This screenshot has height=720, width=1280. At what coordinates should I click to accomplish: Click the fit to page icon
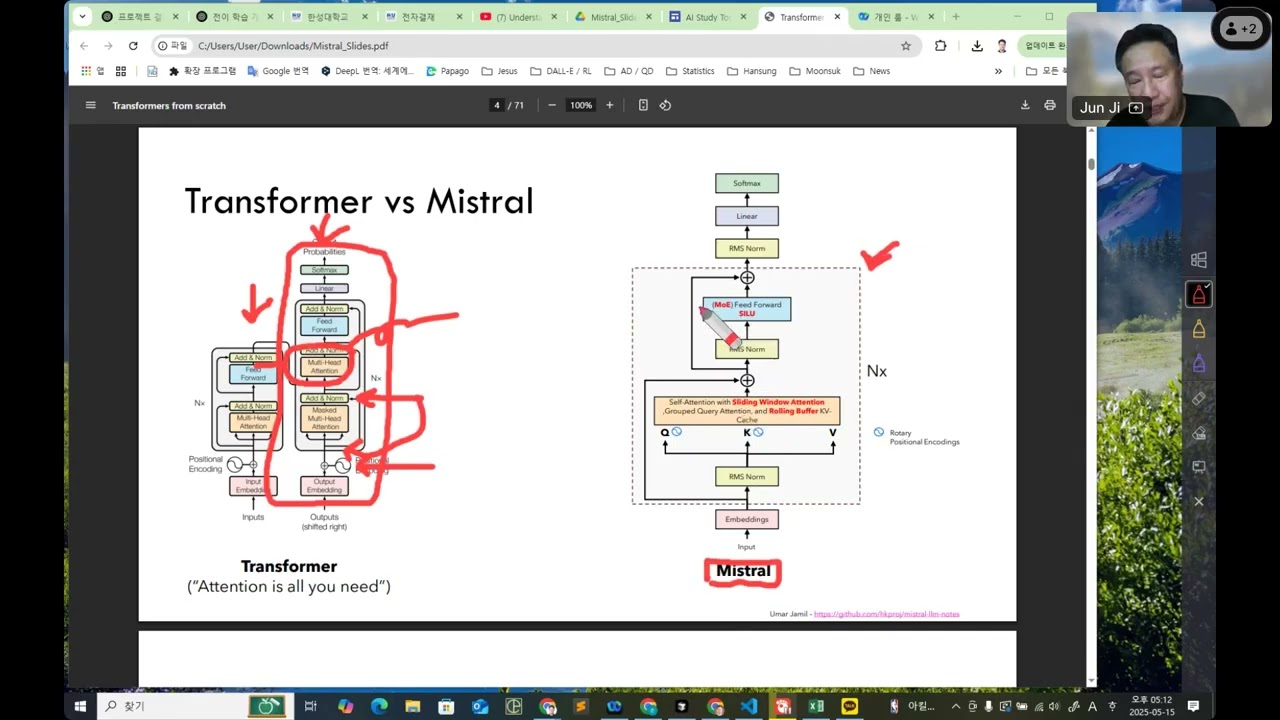pyautogui.click(x=643, y=105)
